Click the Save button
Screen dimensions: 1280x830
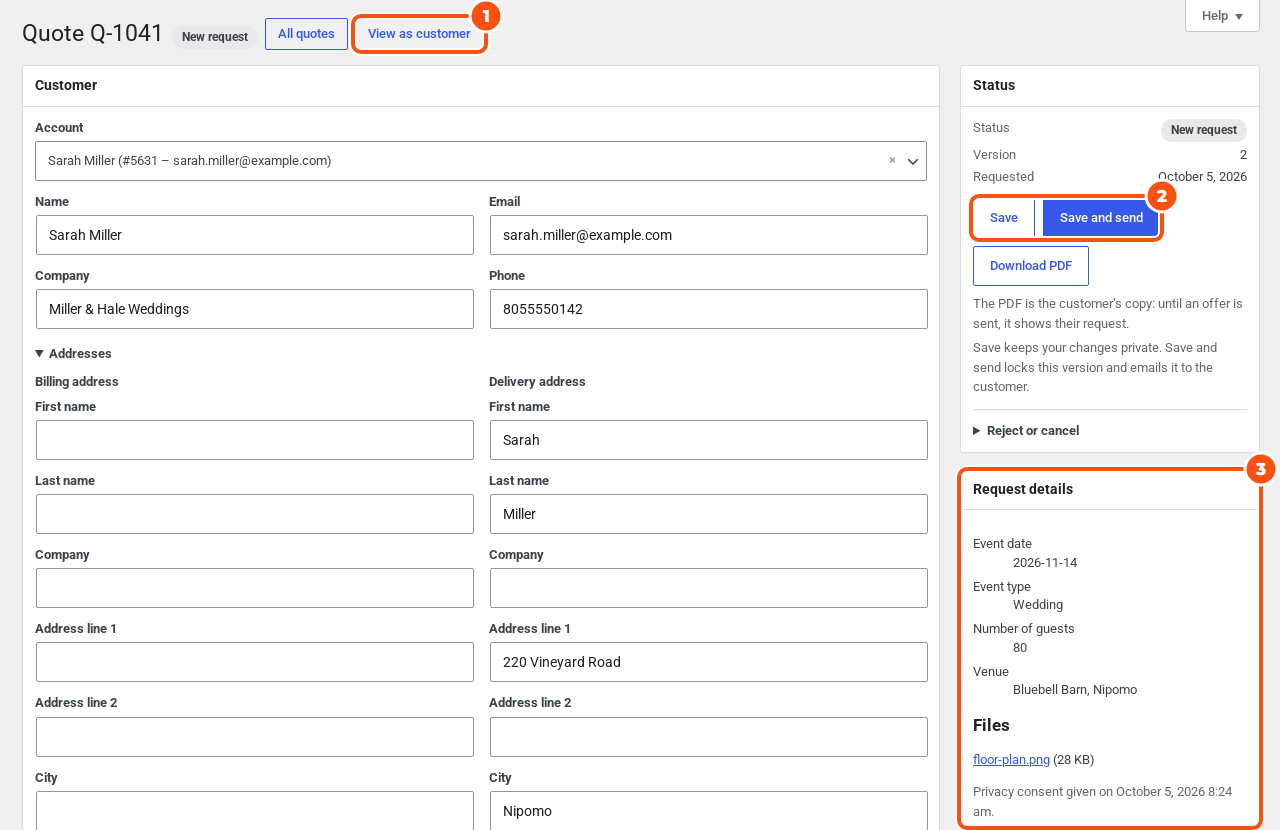point(1004,218)
